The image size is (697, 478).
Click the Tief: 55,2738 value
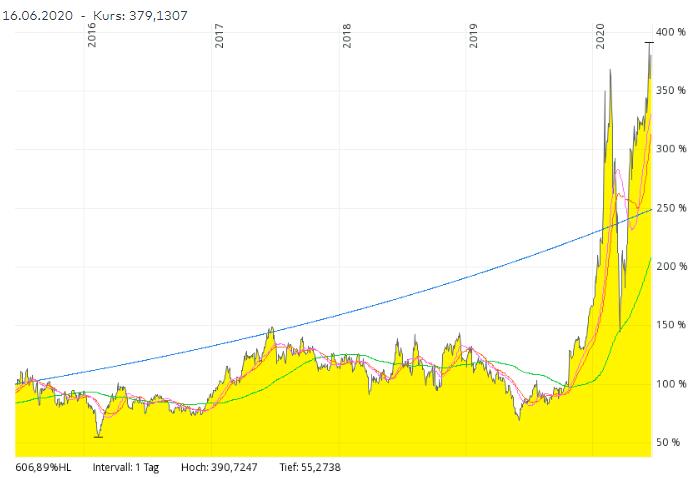(310, 467)
